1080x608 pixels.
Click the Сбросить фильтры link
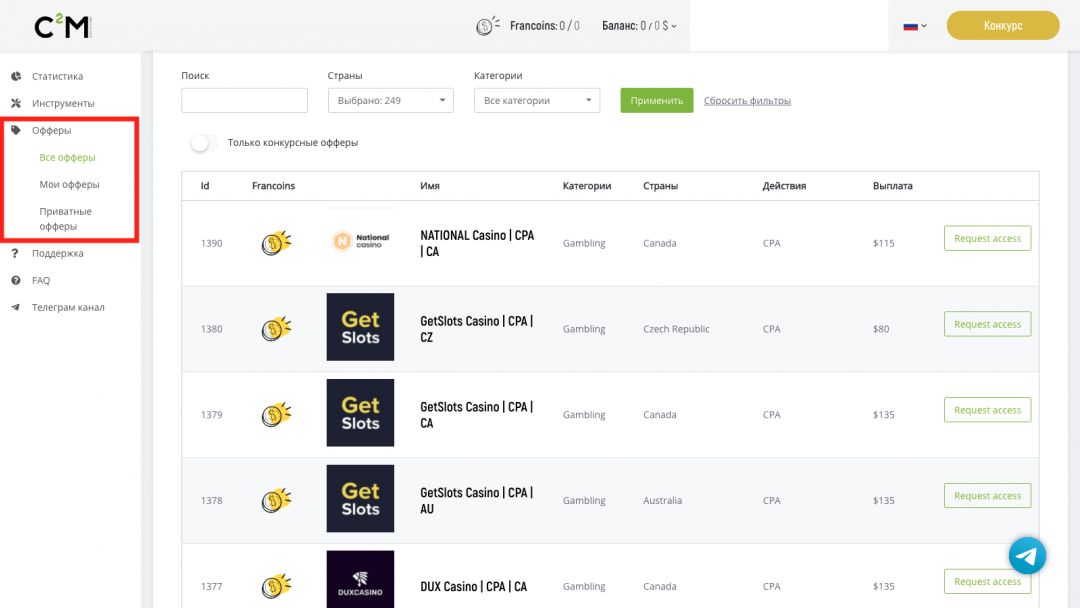click(747, 101)
